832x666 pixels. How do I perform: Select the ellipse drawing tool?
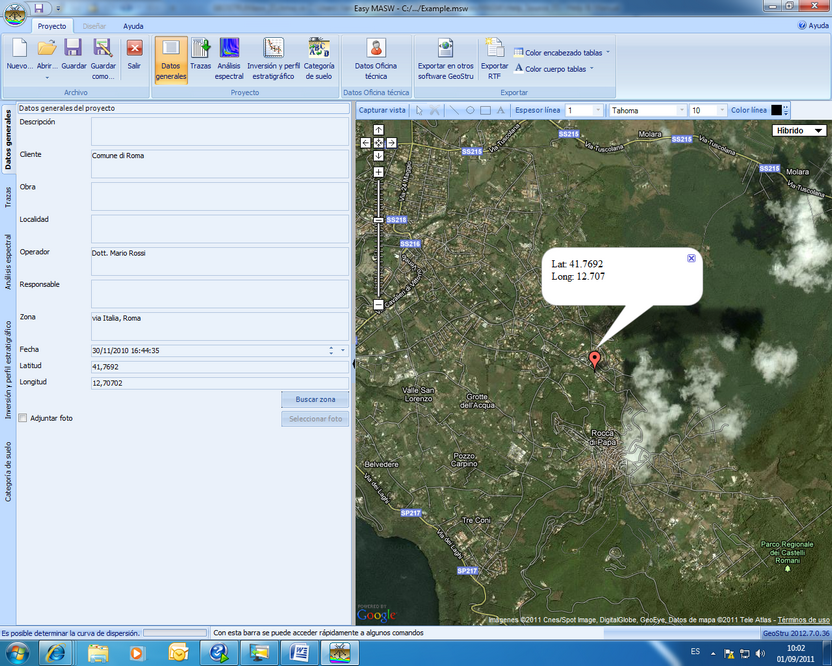pos(470,110)
